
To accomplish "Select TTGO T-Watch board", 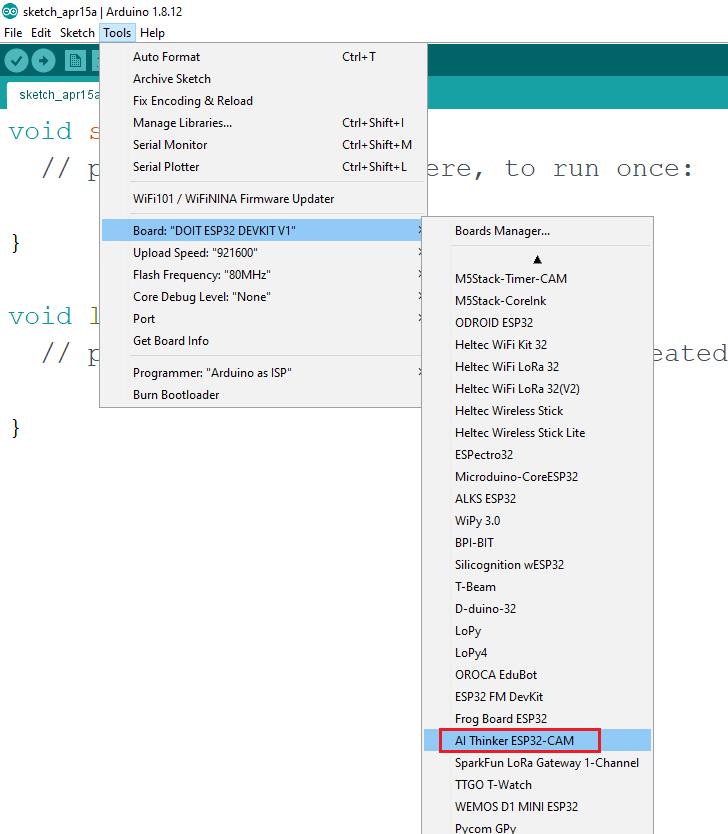I will click(x=538, y=785).
